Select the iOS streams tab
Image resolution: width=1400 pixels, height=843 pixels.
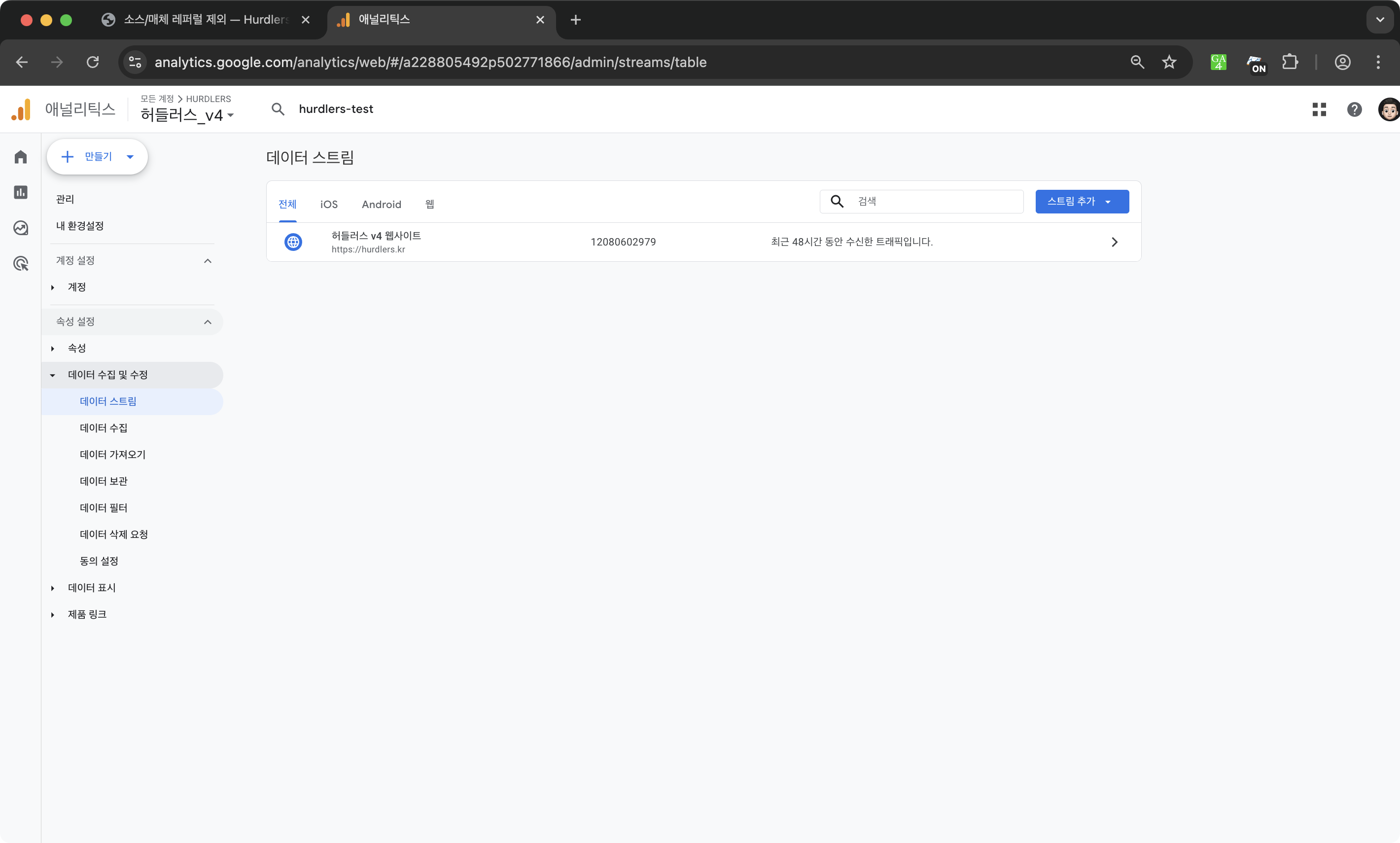(329, 205)
